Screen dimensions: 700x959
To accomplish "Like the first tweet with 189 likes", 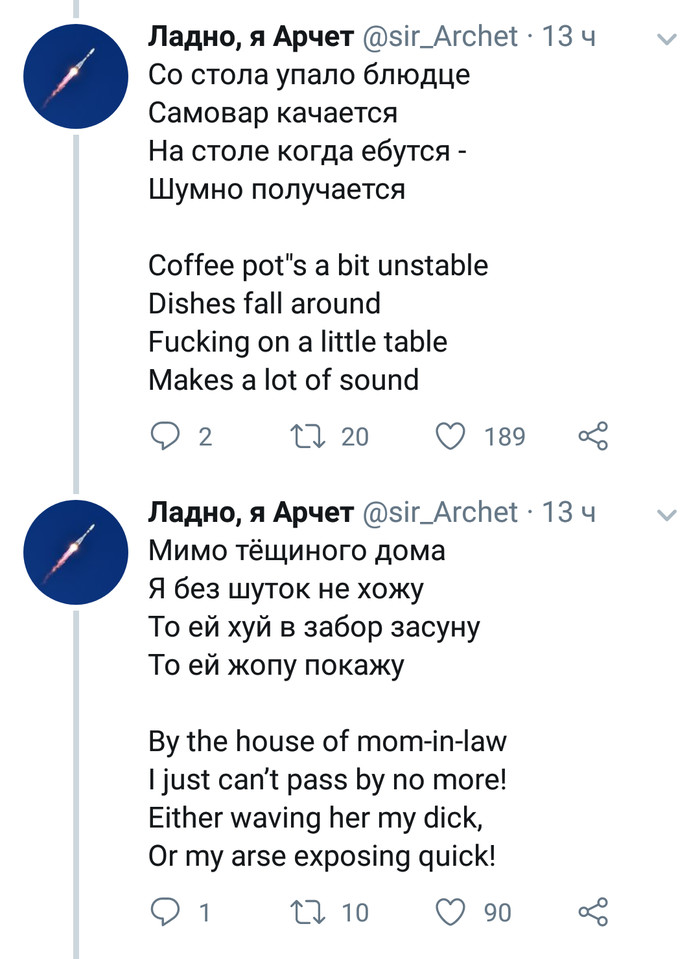I will [452, 436].
